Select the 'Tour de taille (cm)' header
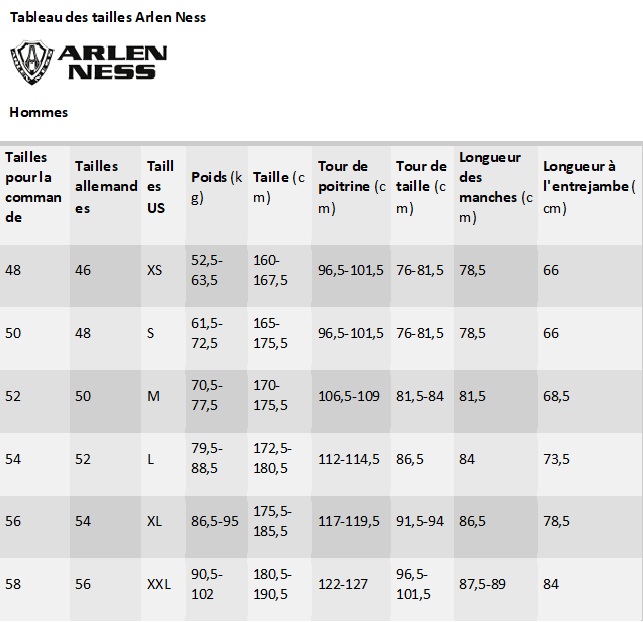The image size is (643, 622). [x=421, y=187]
